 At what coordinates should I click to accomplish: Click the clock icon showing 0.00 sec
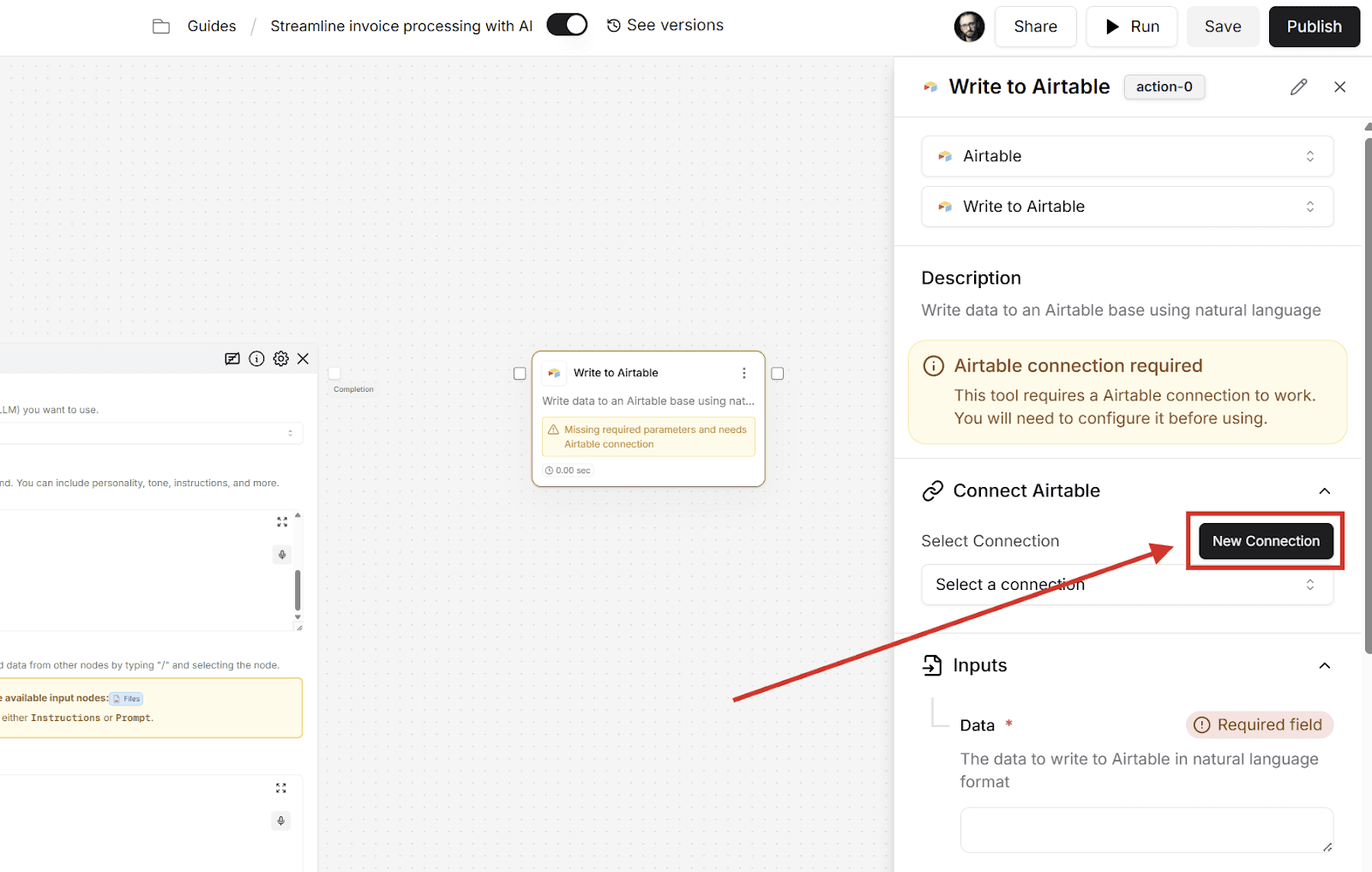[550, 471]
